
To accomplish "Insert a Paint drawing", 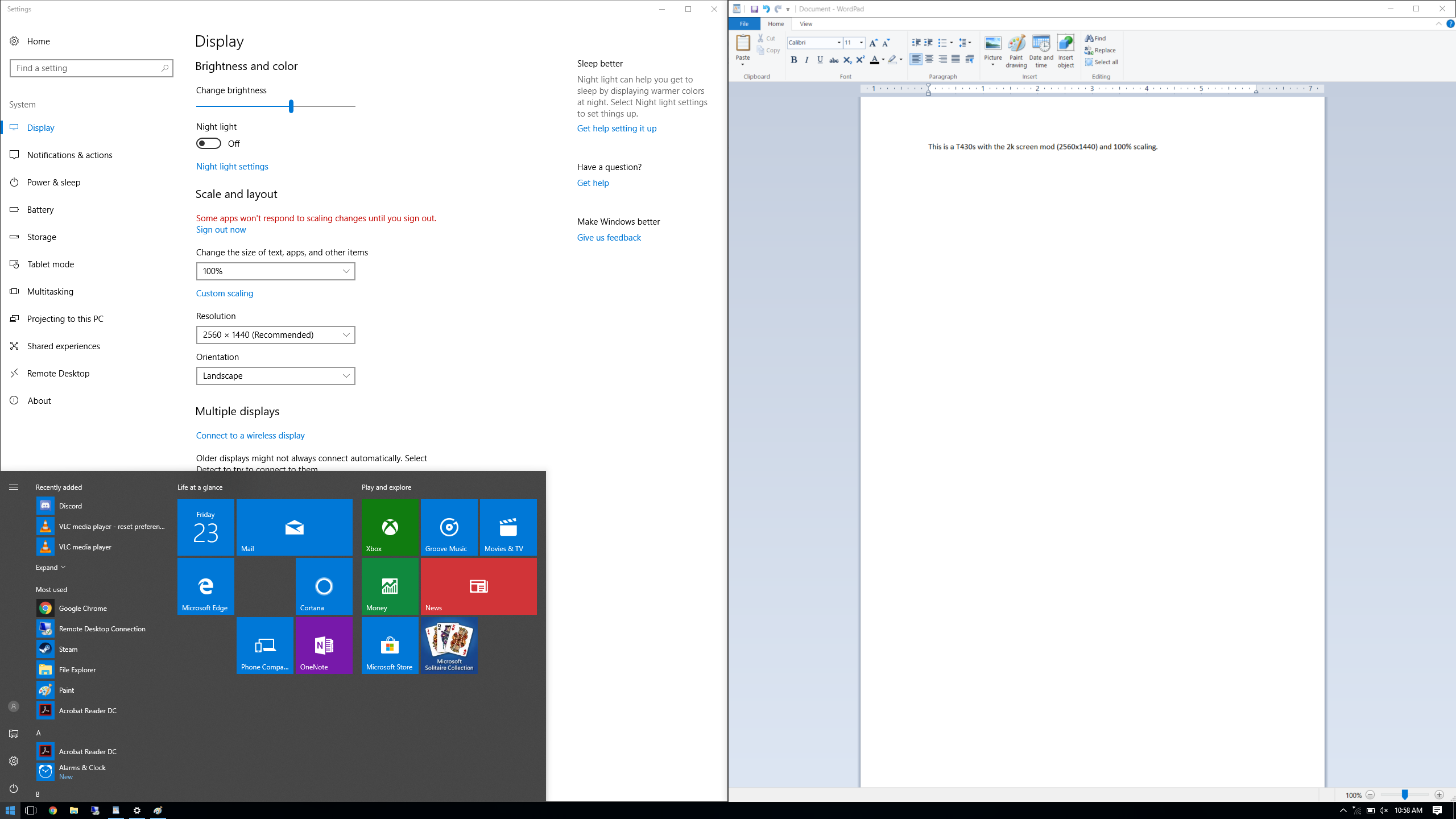I will pos(1016,50).
